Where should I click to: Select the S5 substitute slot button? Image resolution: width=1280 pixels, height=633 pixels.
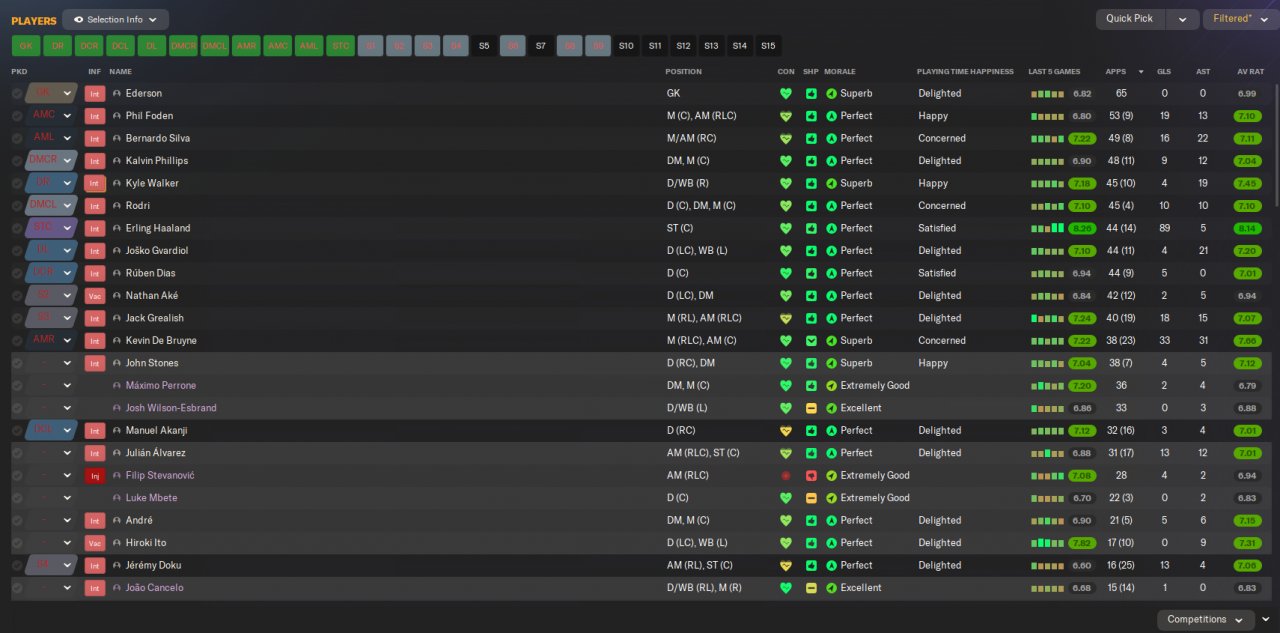pos(484,46)
